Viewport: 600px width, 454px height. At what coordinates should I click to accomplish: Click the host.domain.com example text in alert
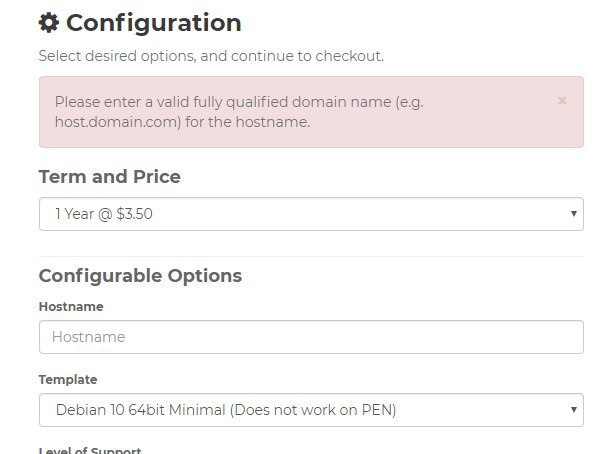[118, 122]
